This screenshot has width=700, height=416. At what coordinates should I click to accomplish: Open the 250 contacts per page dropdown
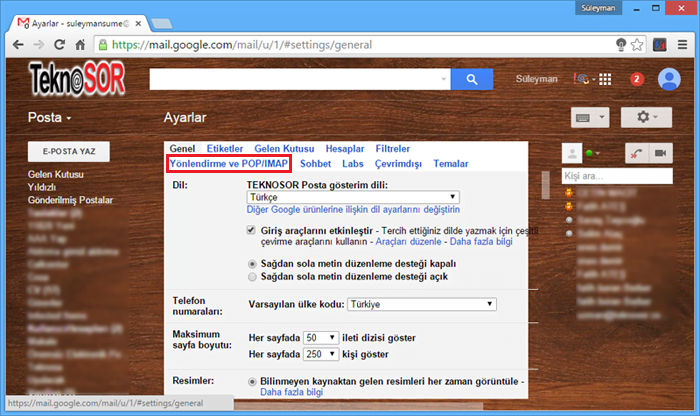pyautogui.click(x=321, y=354)
